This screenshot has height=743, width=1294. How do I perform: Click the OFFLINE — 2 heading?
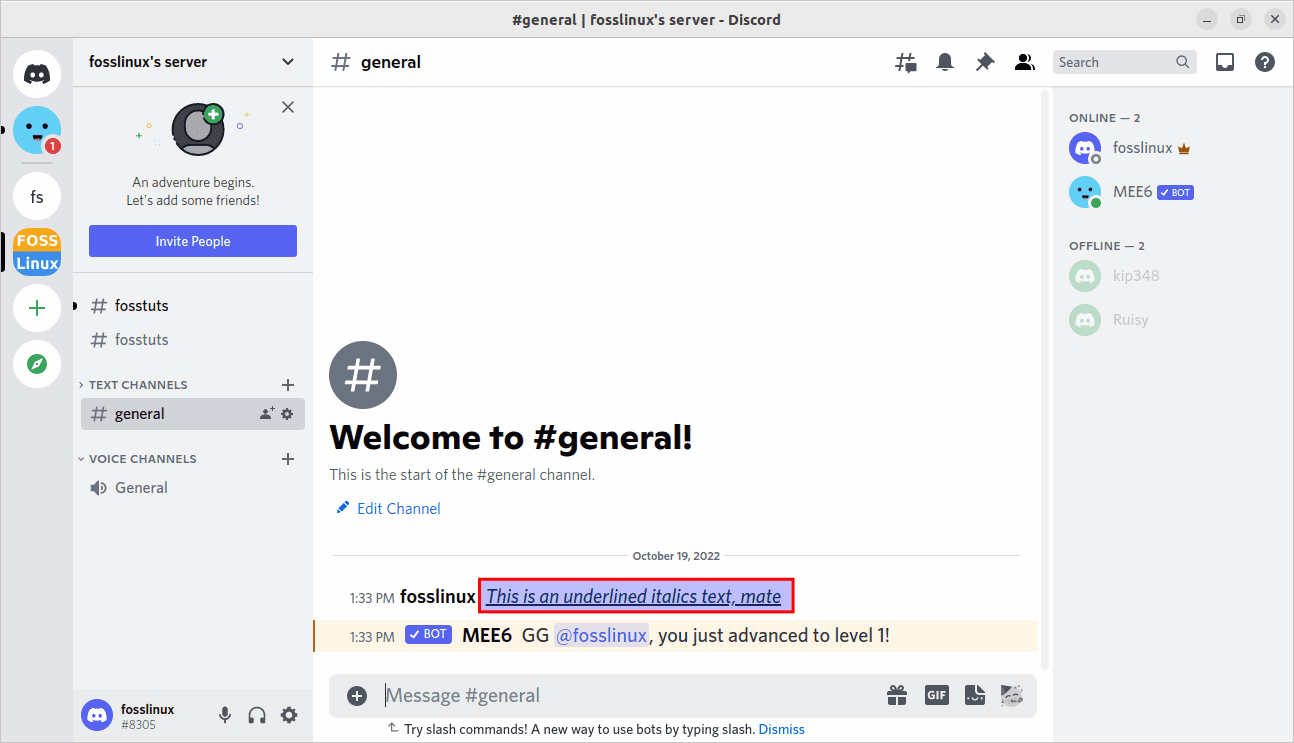[x=1107, y=246]
